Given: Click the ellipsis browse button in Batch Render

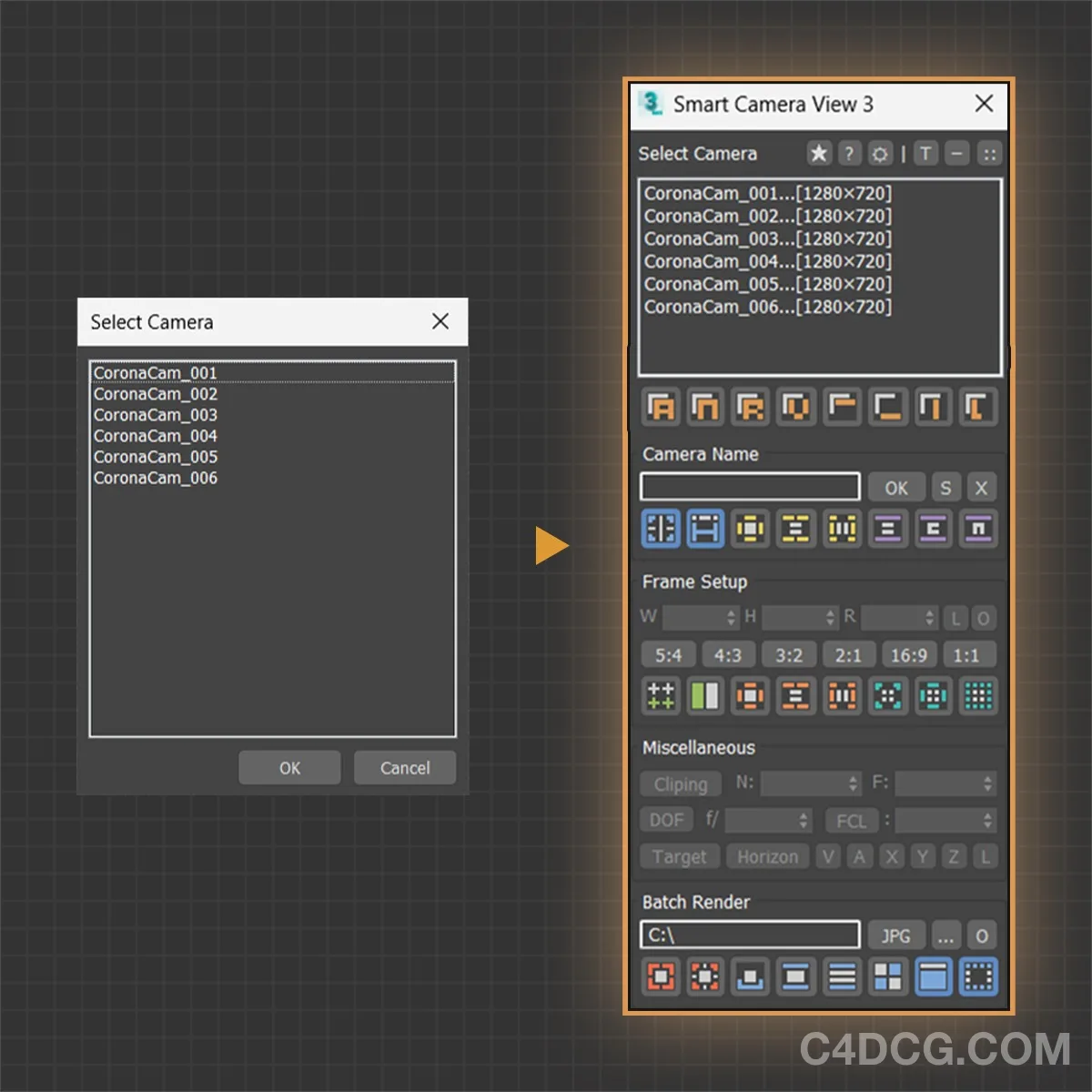Looking at the screenshot, I should [x=945, y=935].
